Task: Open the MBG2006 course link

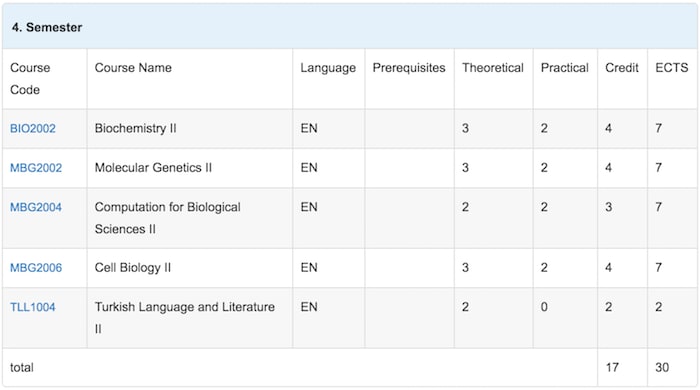Action: pos(36,268)
